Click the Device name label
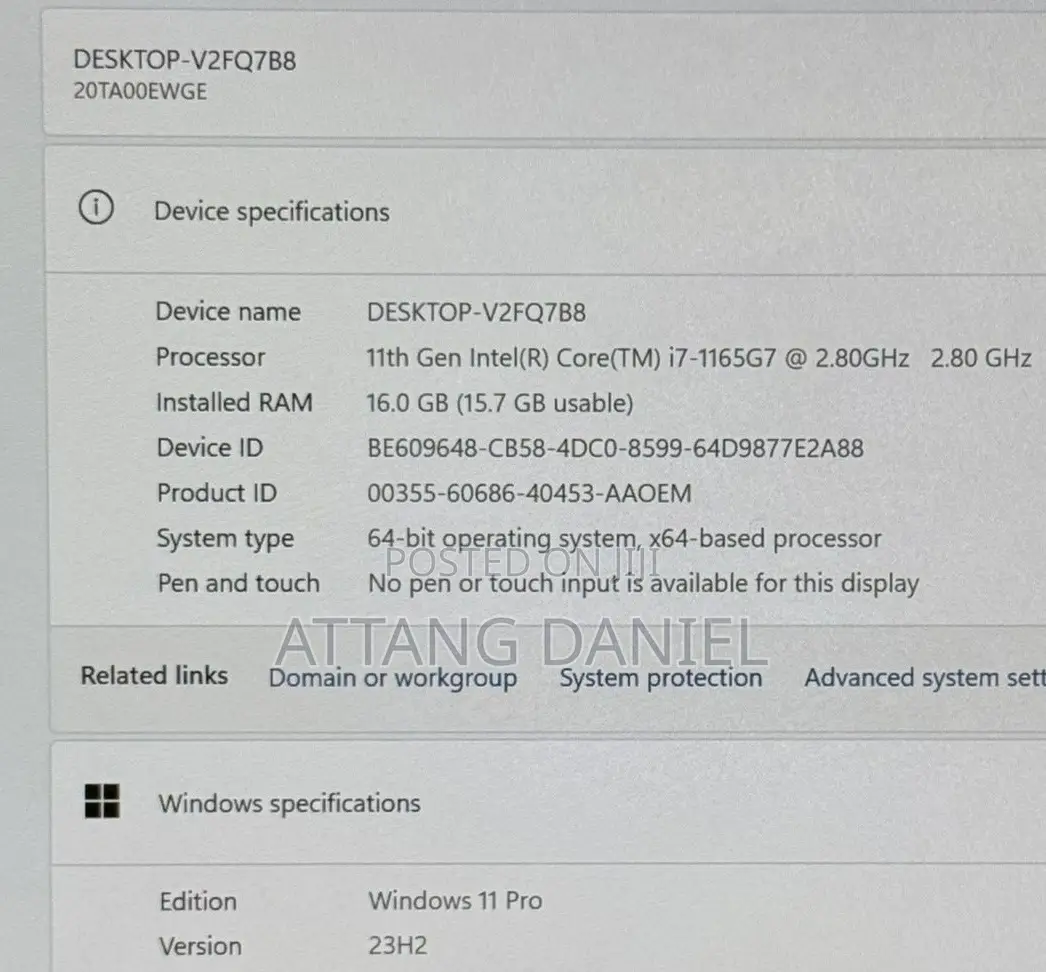Screen dimensions: 1046x972 tap(228, 312)
